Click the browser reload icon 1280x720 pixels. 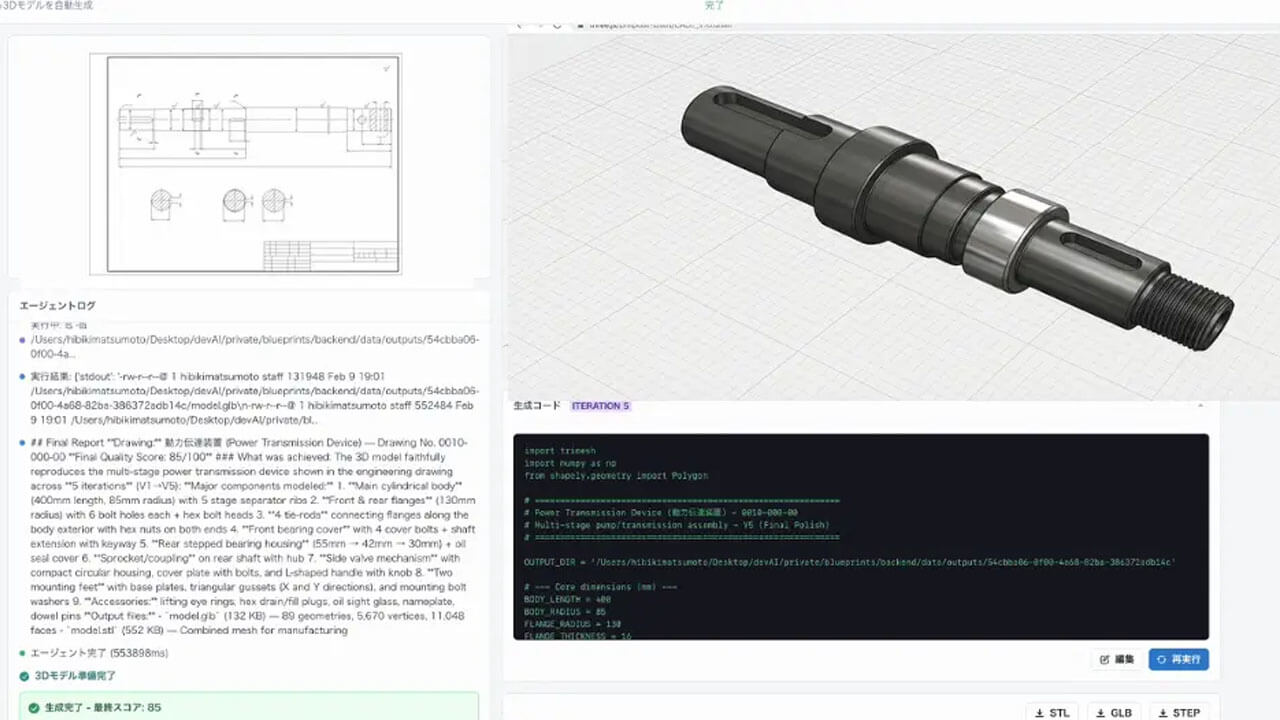point(557,24)
